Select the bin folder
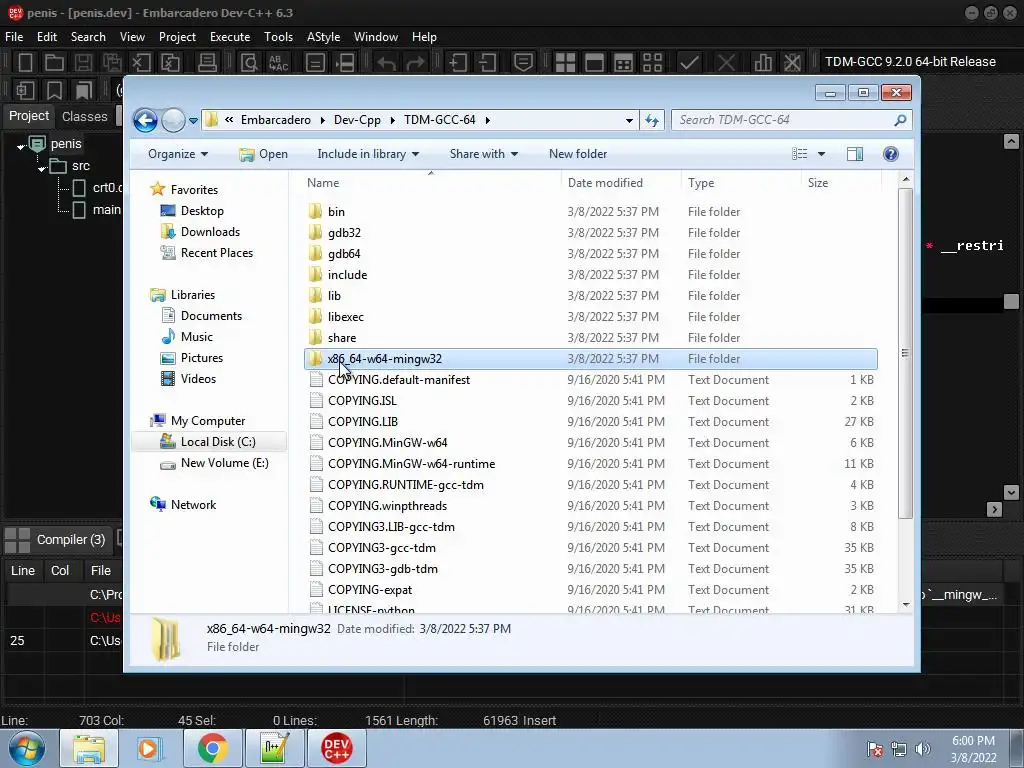Viewport: 1024px width, 768px height. [x=336, y=212]
